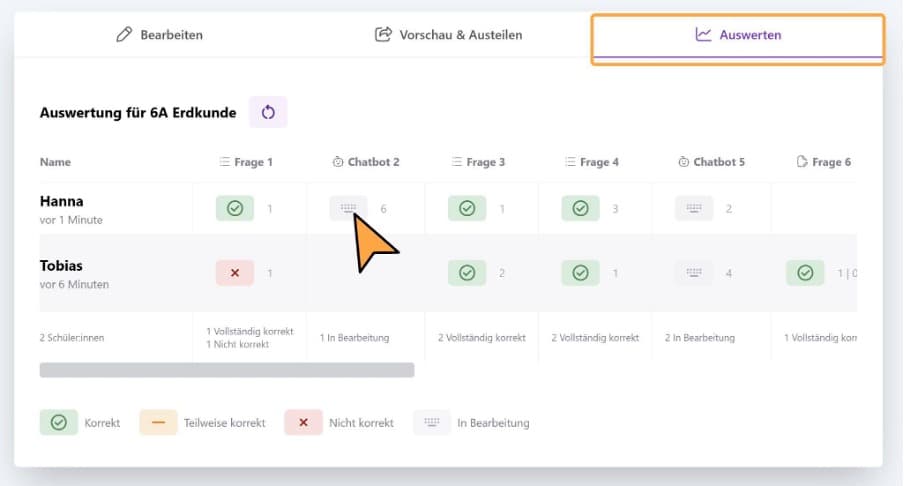904x486 pixels.
Task: Open Tobias's green check for Frage 4
Action: (x=581, y=273)
